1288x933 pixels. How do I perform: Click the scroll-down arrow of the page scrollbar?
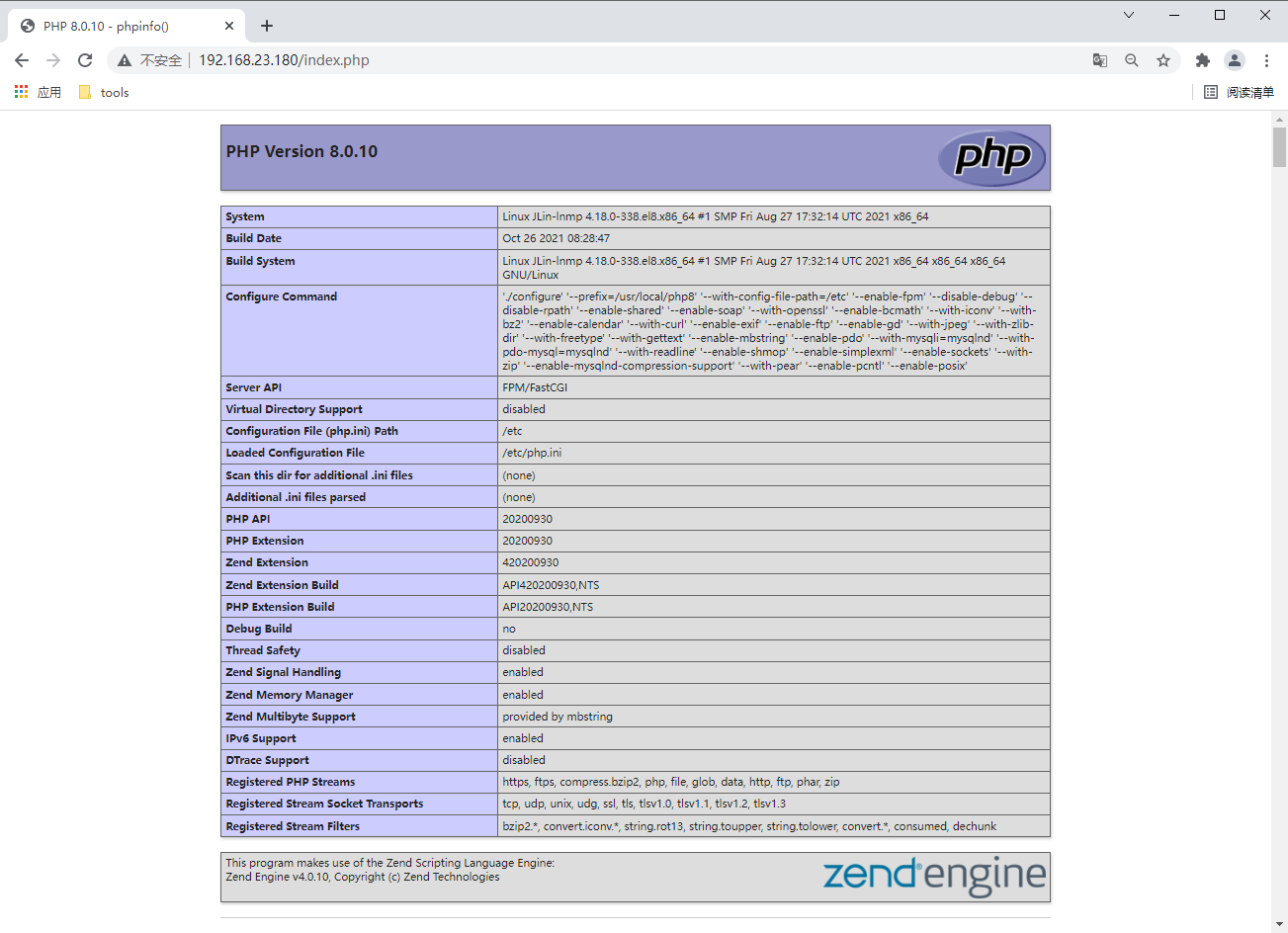[1279, 925]
